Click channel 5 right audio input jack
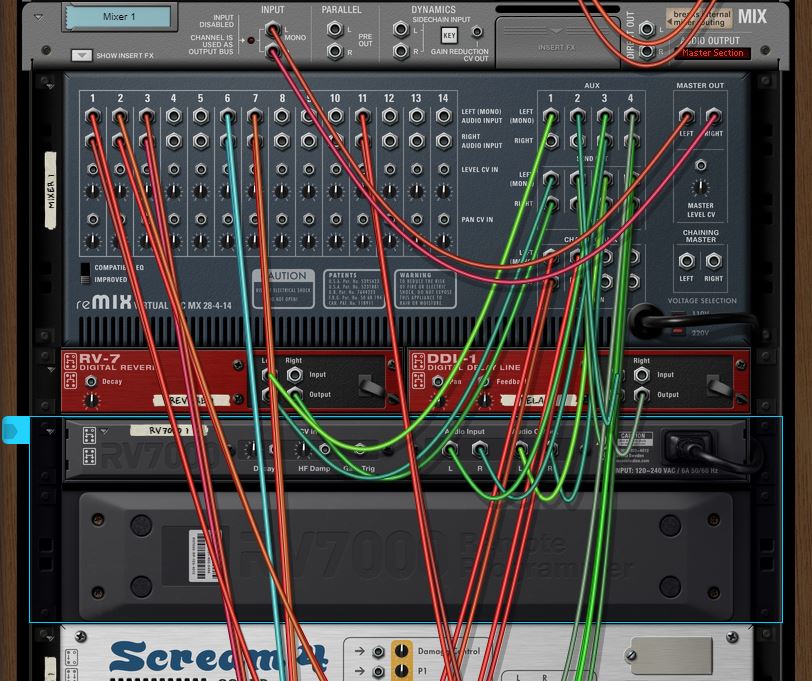 200,140
